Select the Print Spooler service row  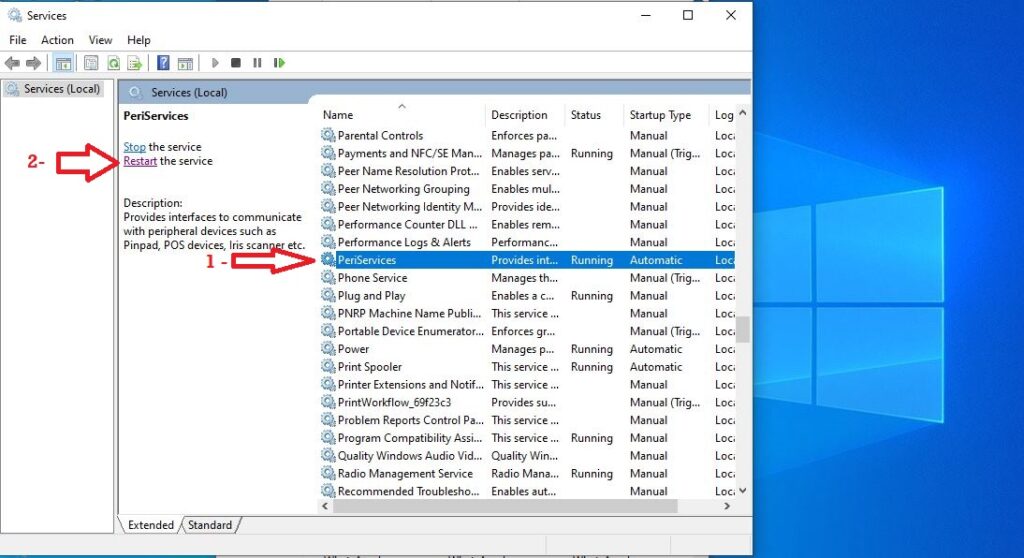(x=369, y=367)
